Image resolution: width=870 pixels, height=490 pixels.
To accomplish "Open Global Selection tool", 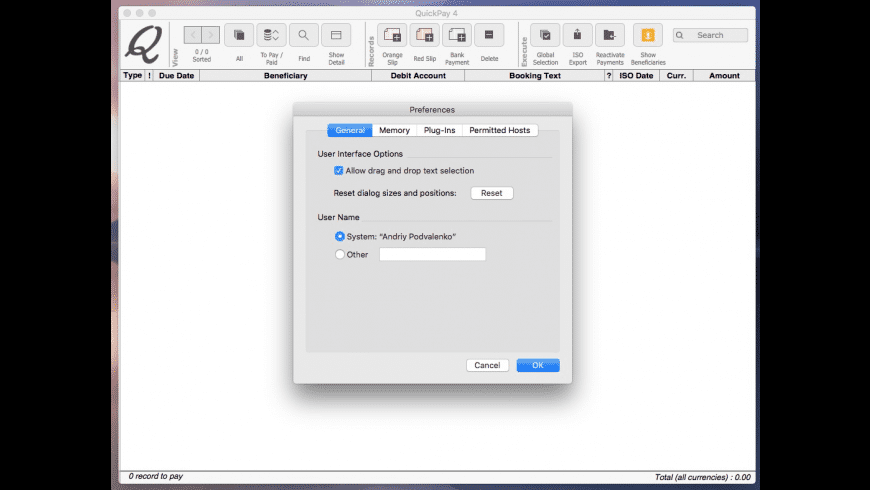I will tap(545, 35).
